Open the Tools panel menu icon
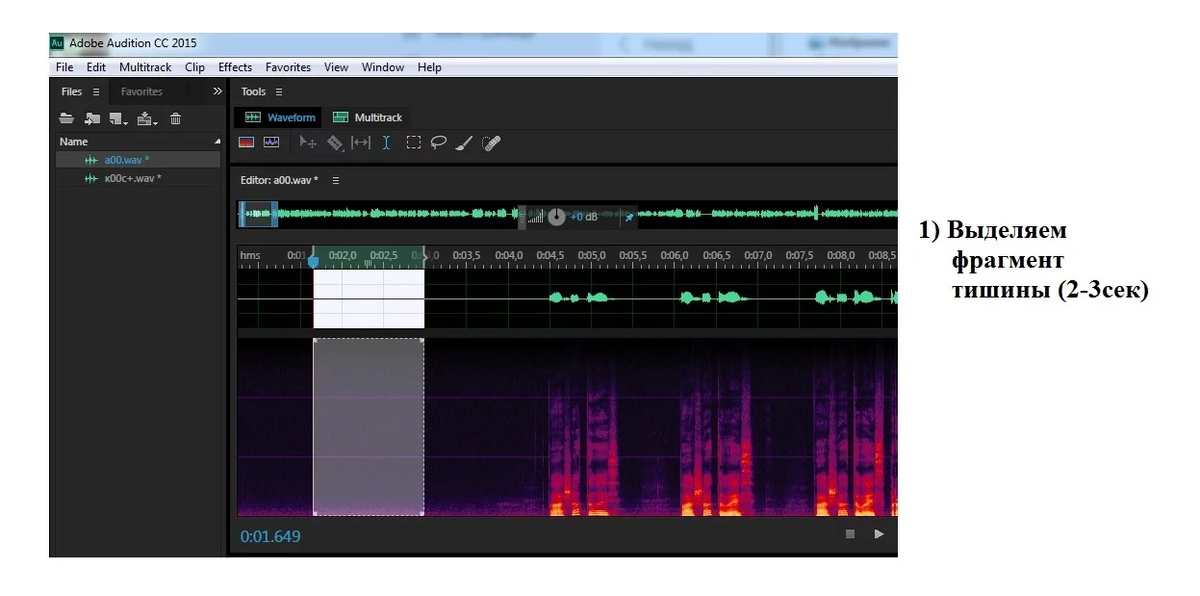Screen dimensions: 1200x596 click(279, 92)
